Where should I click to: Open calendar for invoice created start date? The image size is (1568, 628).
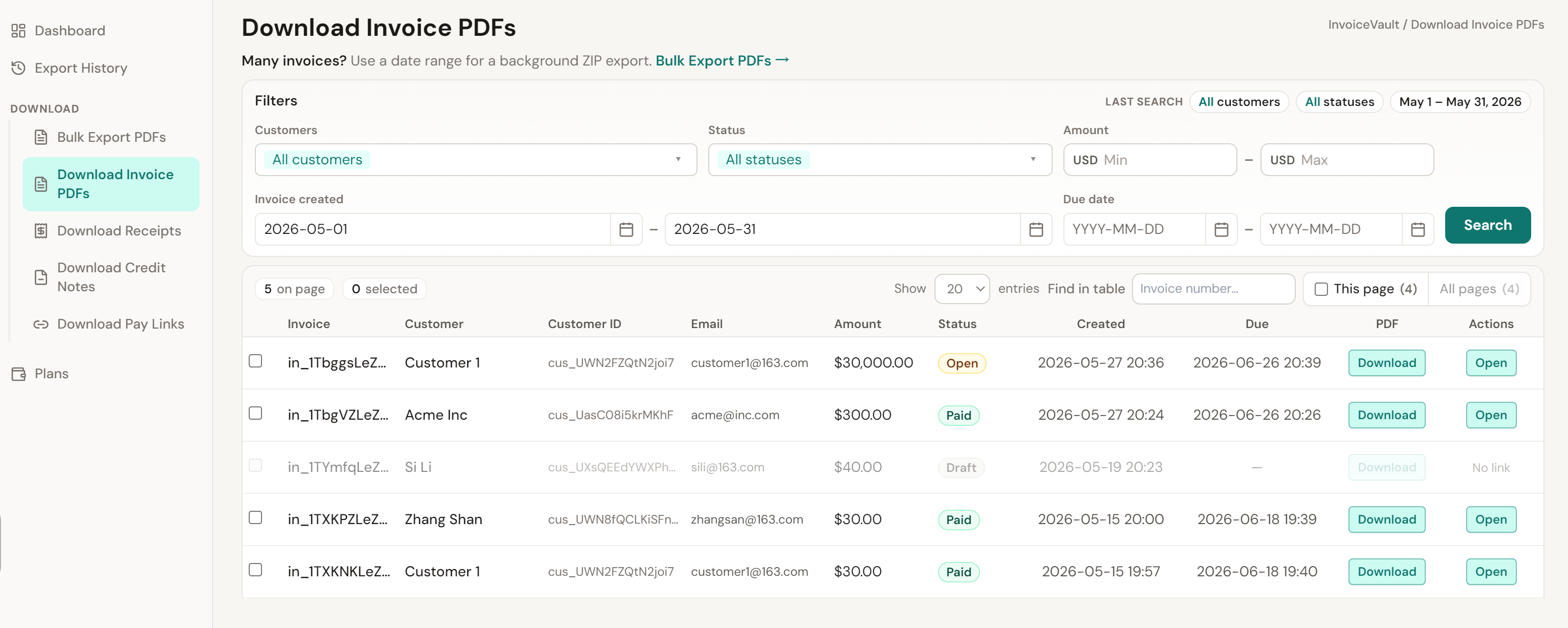pos(626,229)
